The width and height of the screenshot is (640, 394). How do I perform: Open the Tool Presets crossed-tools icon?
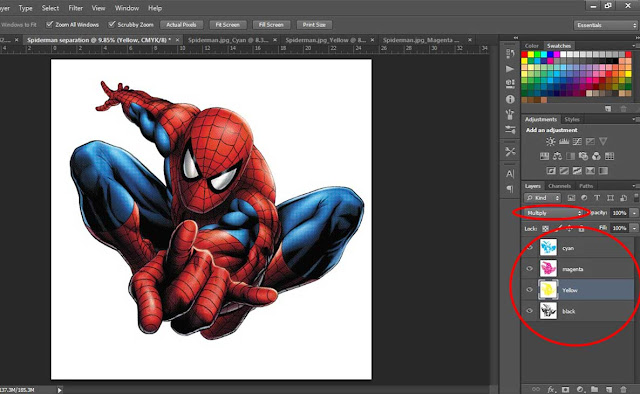click(x=510, y=151)
